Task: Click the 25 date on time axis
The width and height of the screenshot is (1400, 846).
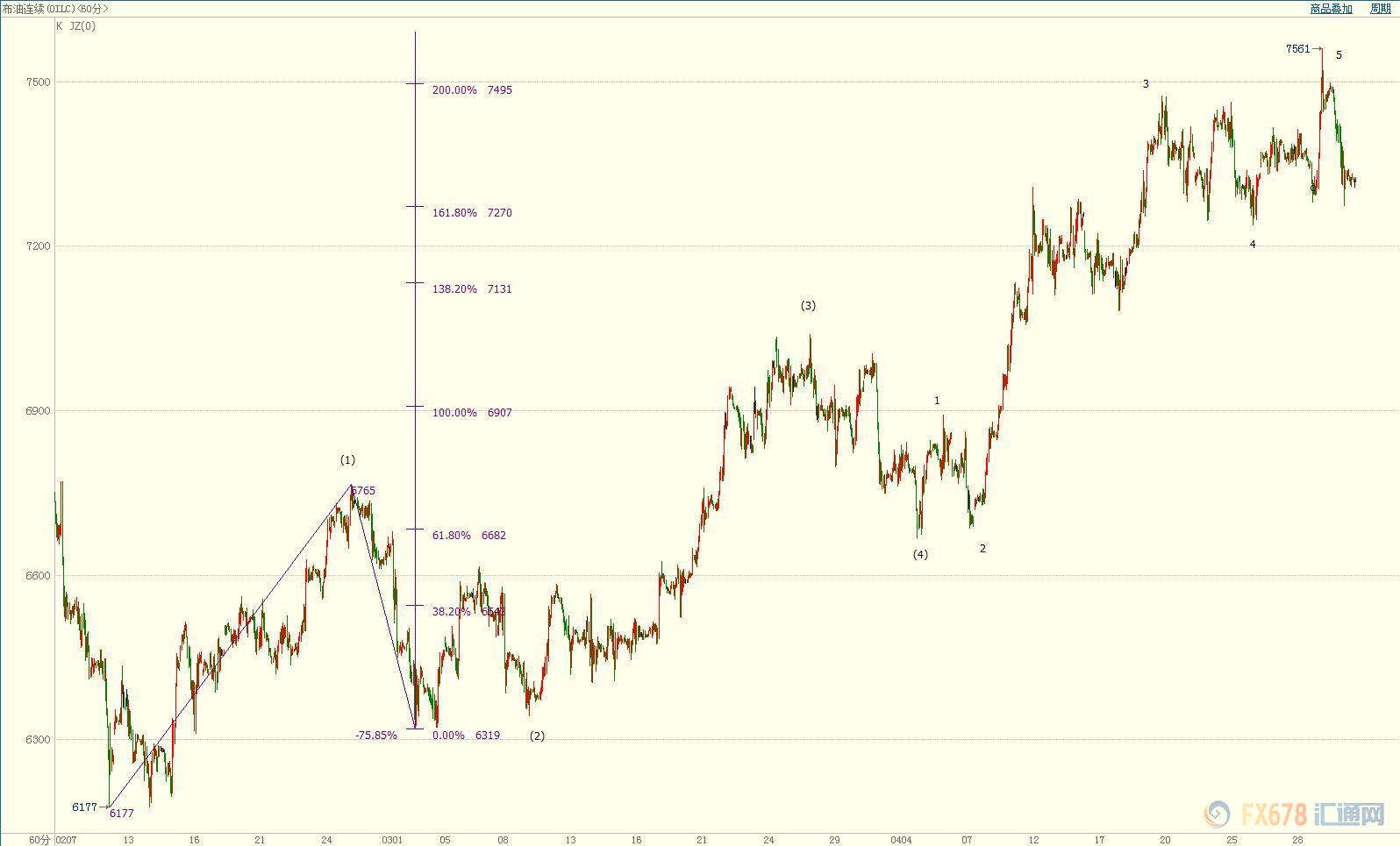Action: (1232, 840)
